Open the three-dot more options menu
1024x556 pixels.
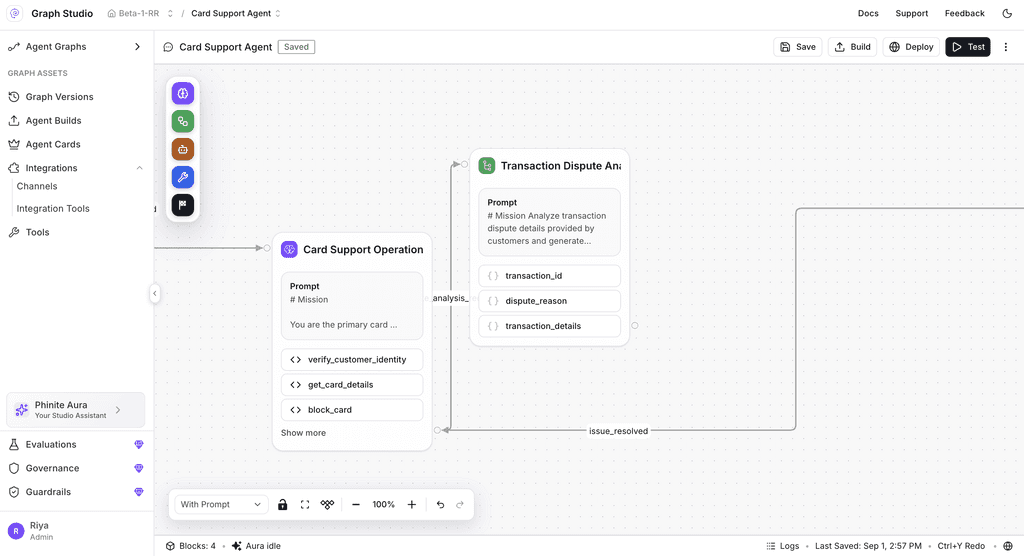1006,47
